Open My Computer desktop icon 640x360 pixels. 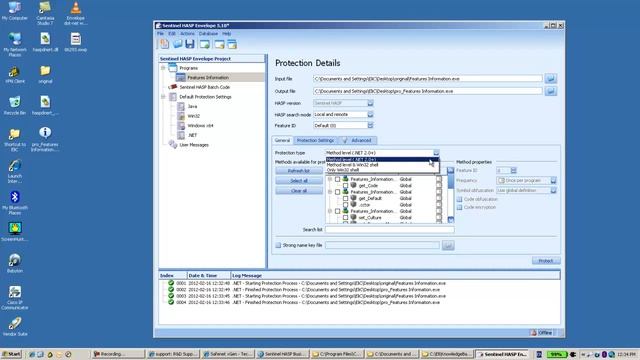click(15, 11)
